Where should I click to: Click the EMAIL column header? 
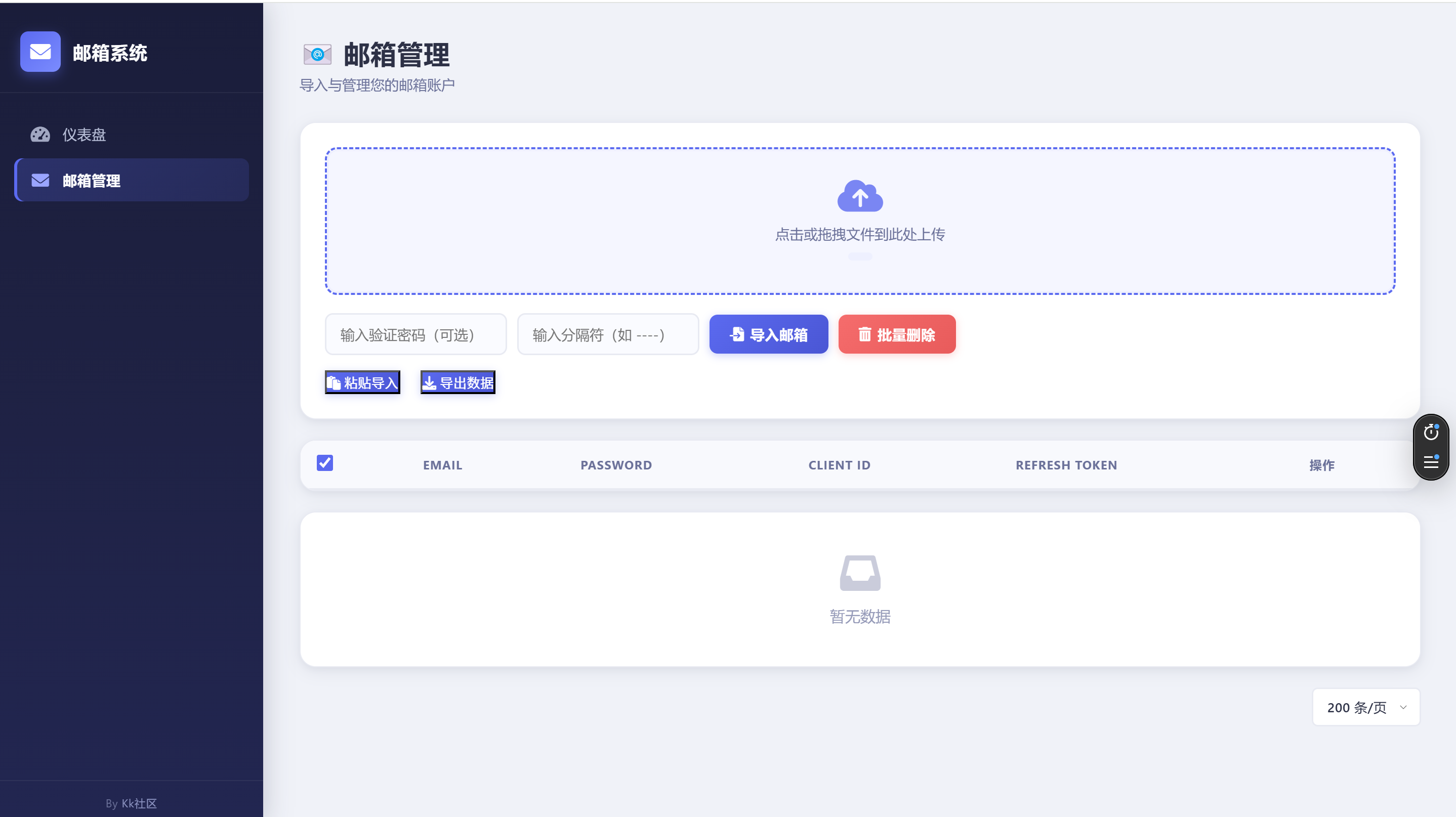[442, 465]
